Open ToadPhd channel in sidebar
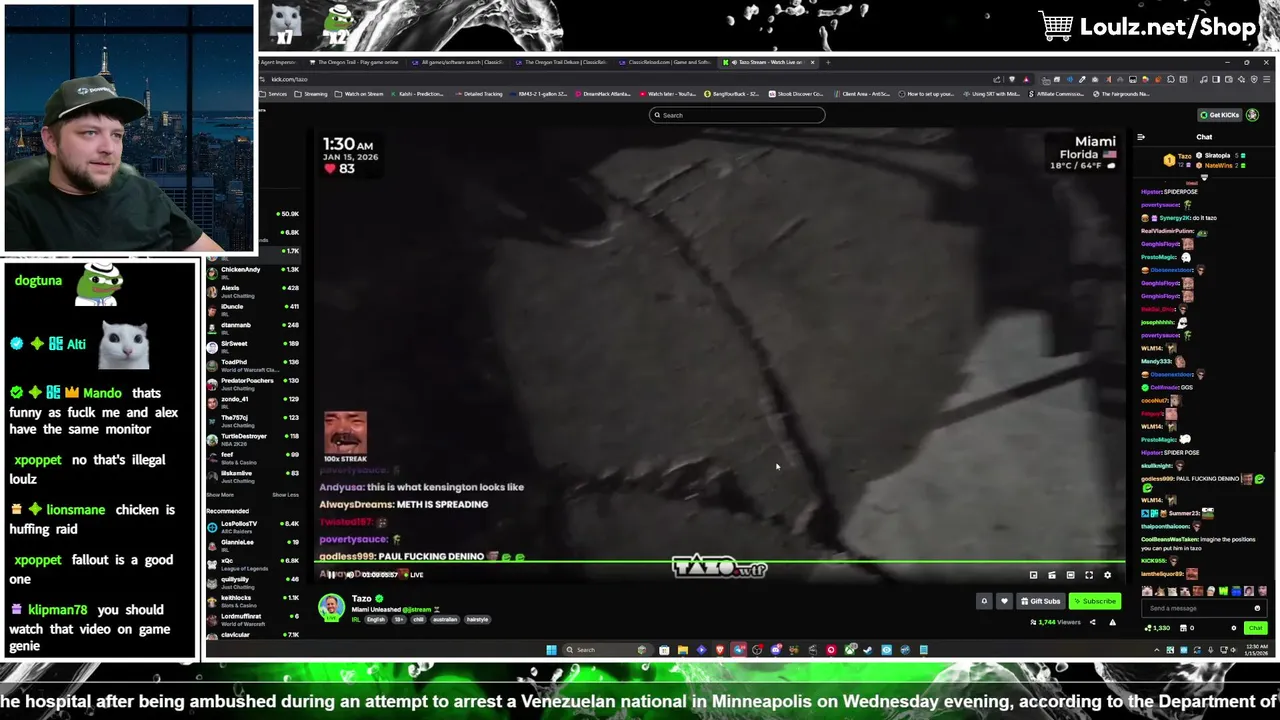This screenshot has height=720, width=1280. [x=252, y=364]
